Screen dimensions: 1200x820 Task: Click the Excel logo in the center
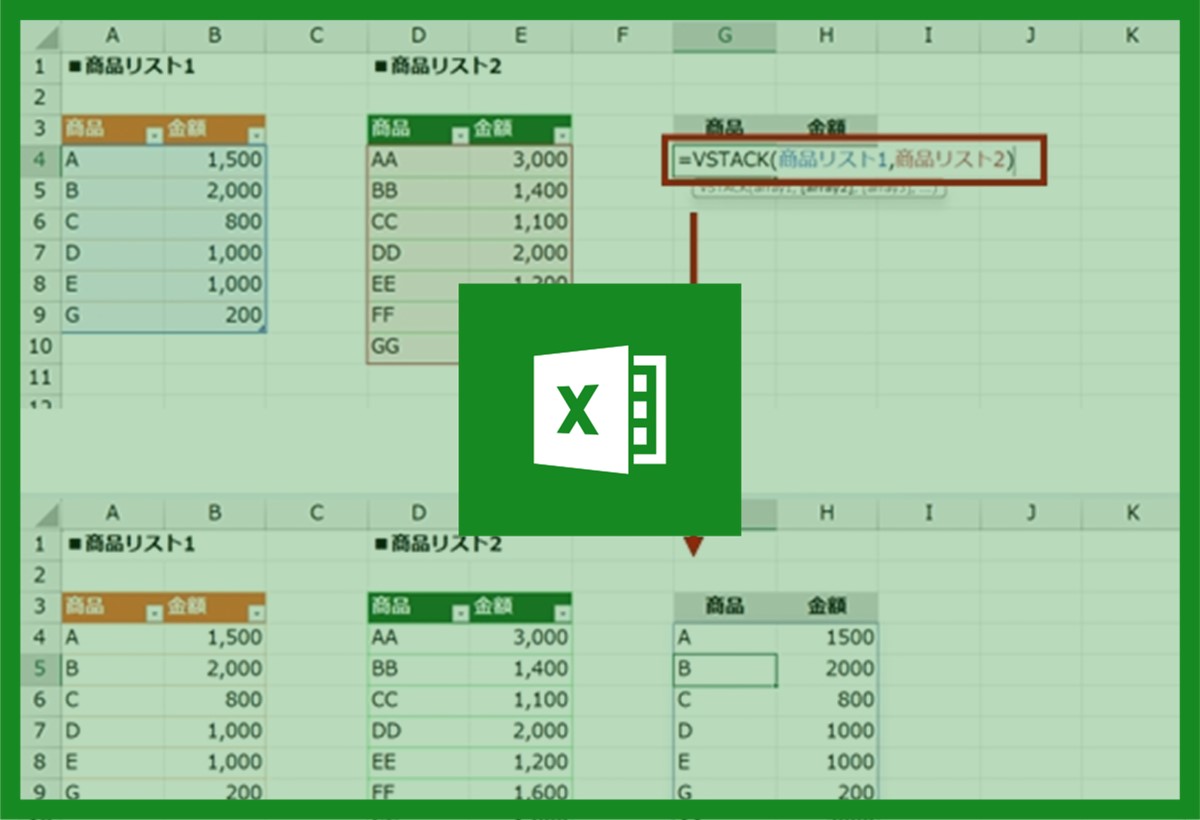pos(599,409)
